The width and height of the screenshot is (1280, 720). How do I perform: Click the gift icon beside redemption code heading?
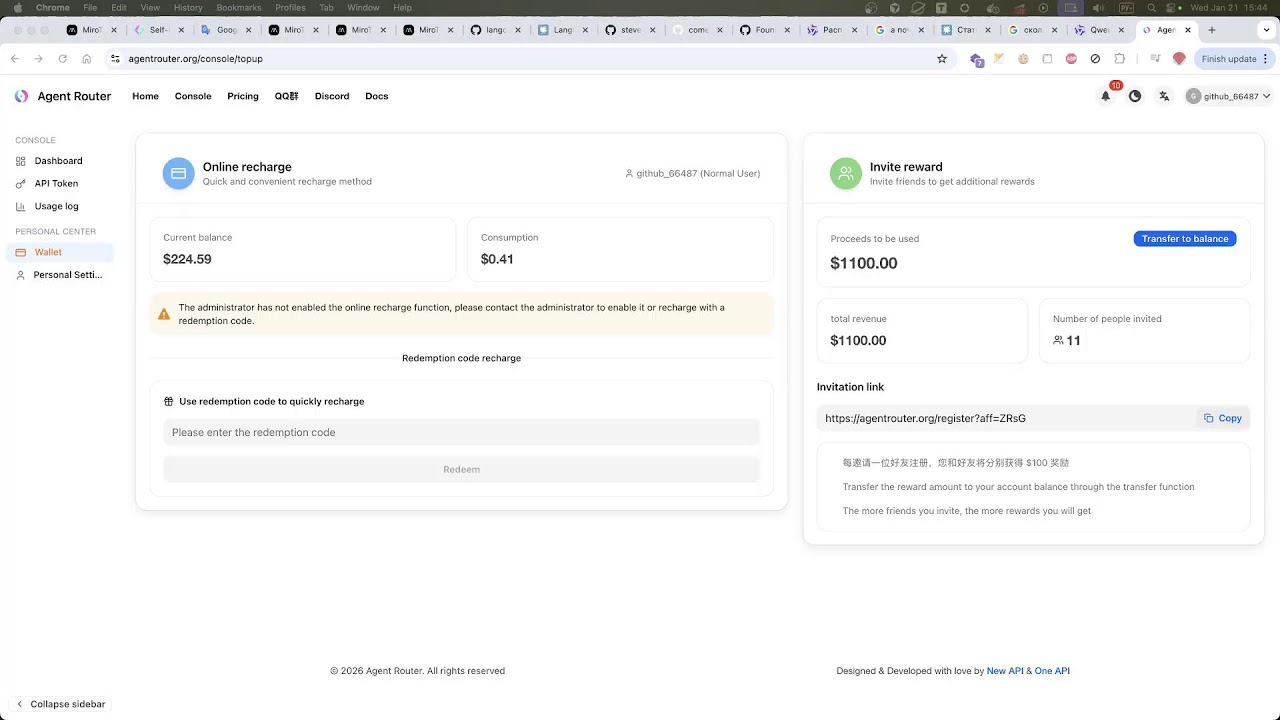[x=169, y=402]
